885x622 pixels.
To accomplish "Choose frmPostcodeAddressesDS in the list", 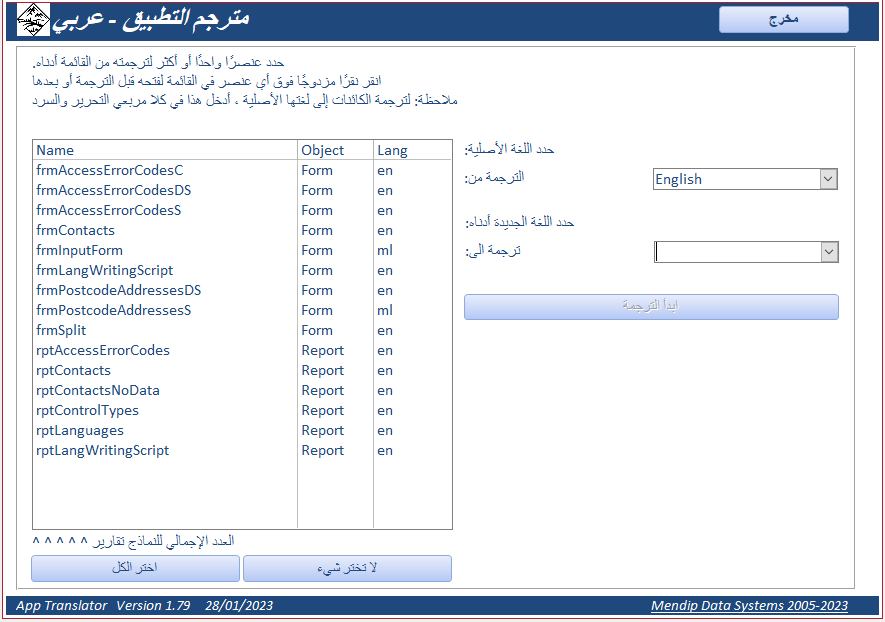I will (243, 291).
